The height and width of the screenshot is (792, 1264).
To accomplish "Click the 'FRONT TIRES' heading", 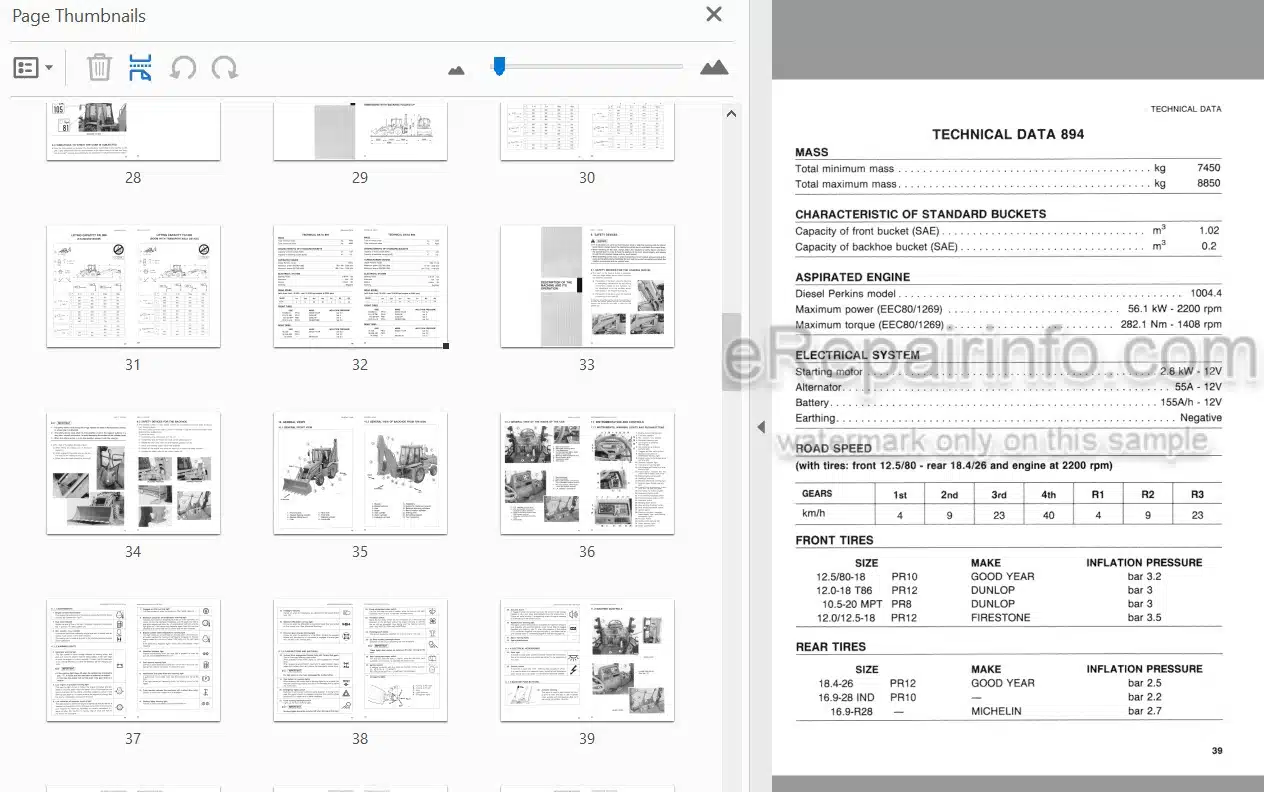I will pos(835,540).
